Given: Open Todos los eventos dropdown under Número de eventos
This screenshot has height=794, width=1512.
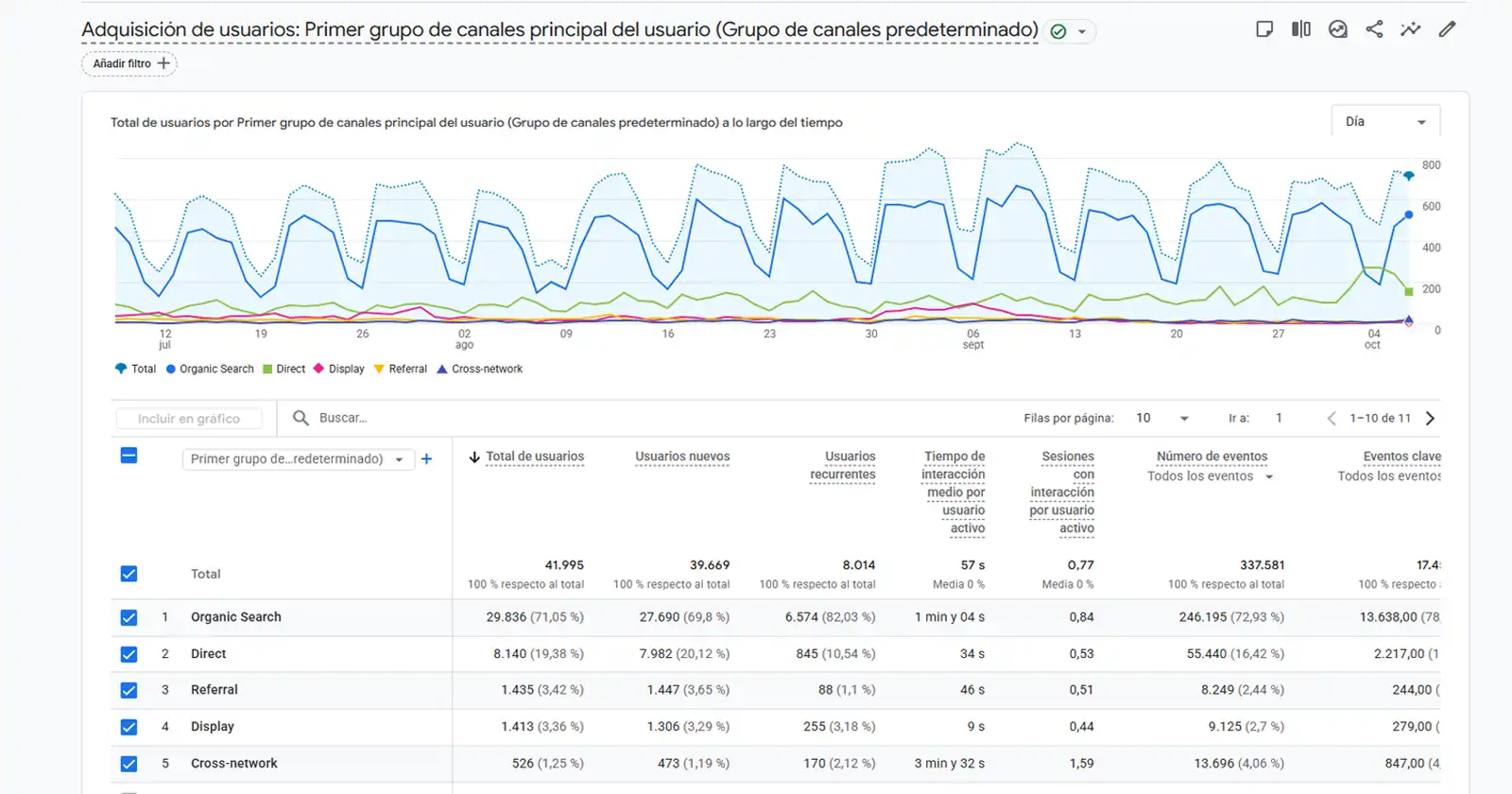Looking at the screenshot, I should [1211, 476].
